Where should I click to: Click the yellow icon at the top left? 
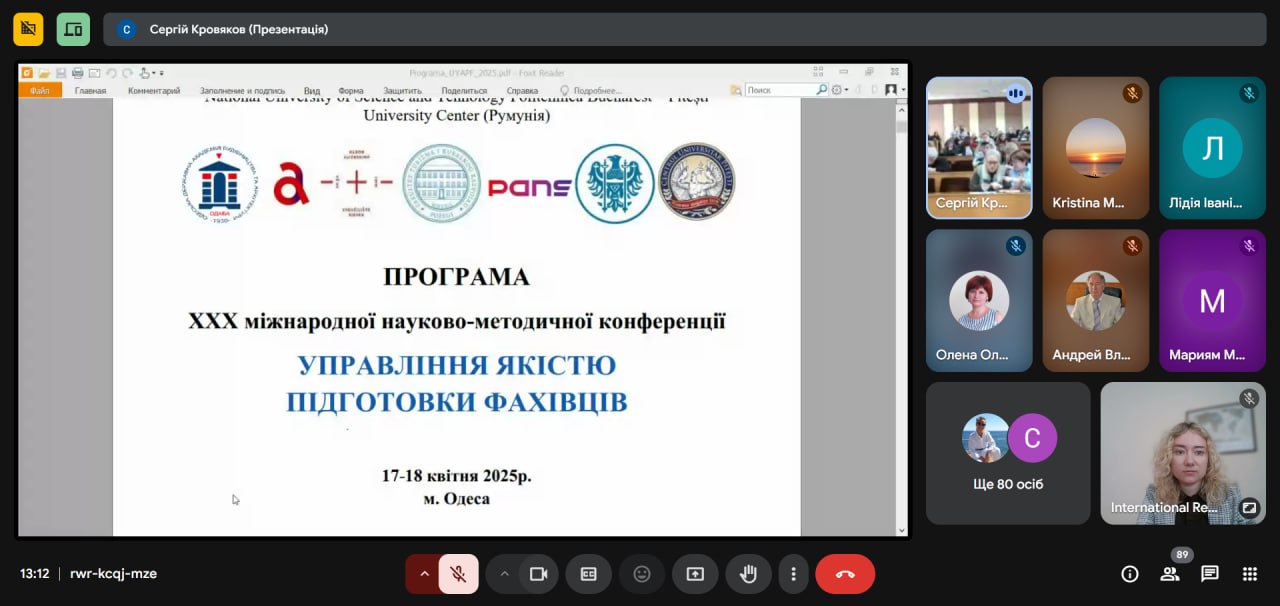pos(28,29)
